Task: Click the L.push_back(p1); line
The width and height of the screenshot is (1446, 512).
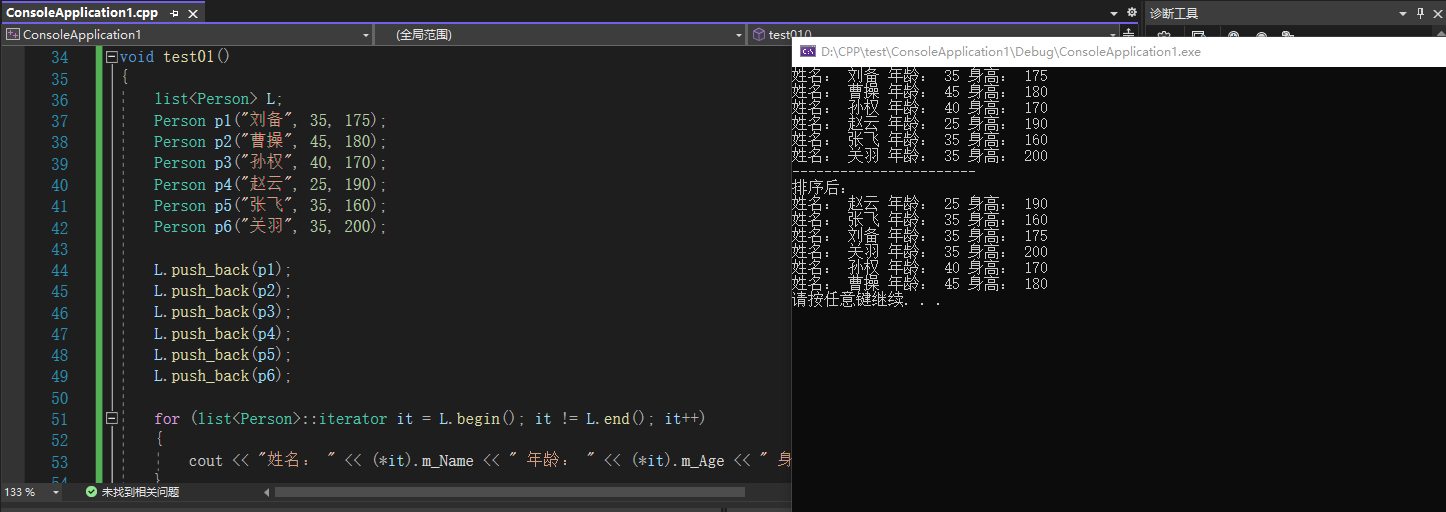Action: tap(222, 270)
